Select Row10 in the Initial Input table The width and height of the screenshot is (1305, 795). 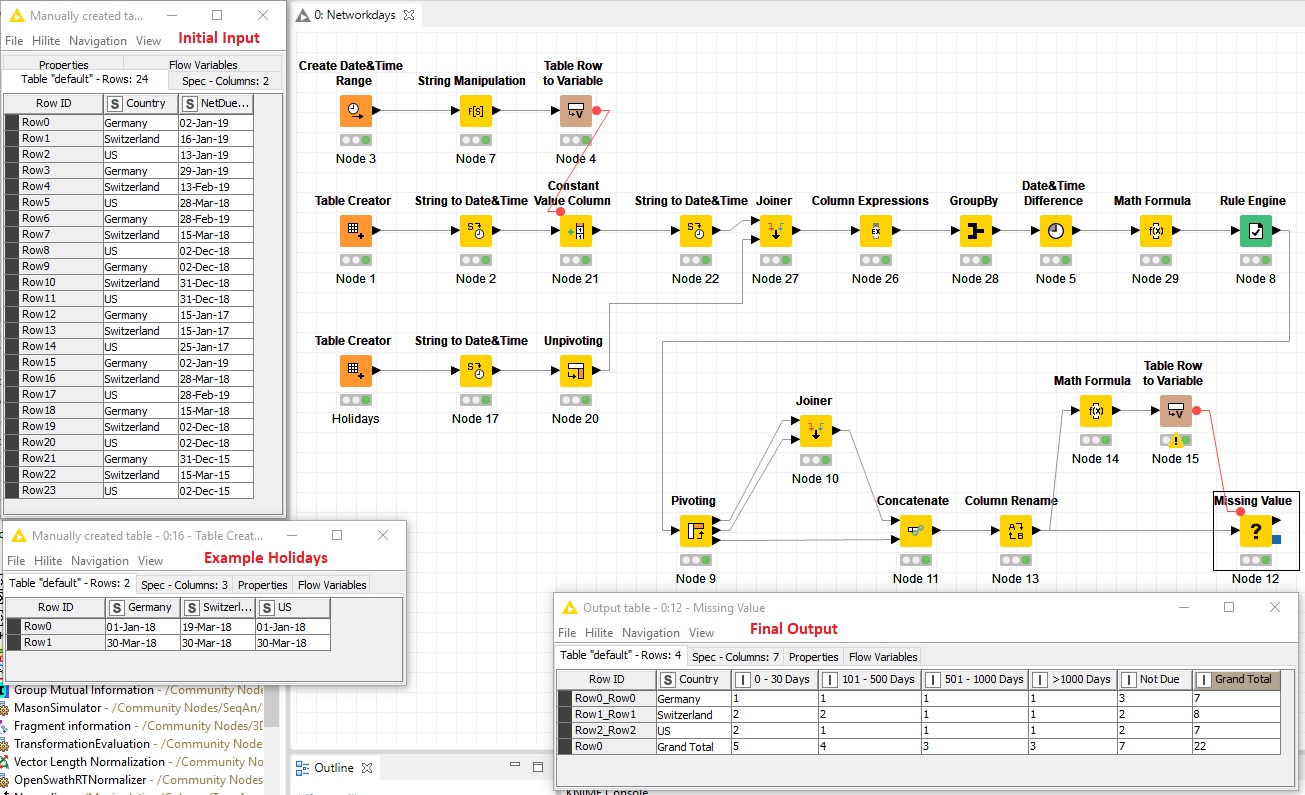[40, 283]
